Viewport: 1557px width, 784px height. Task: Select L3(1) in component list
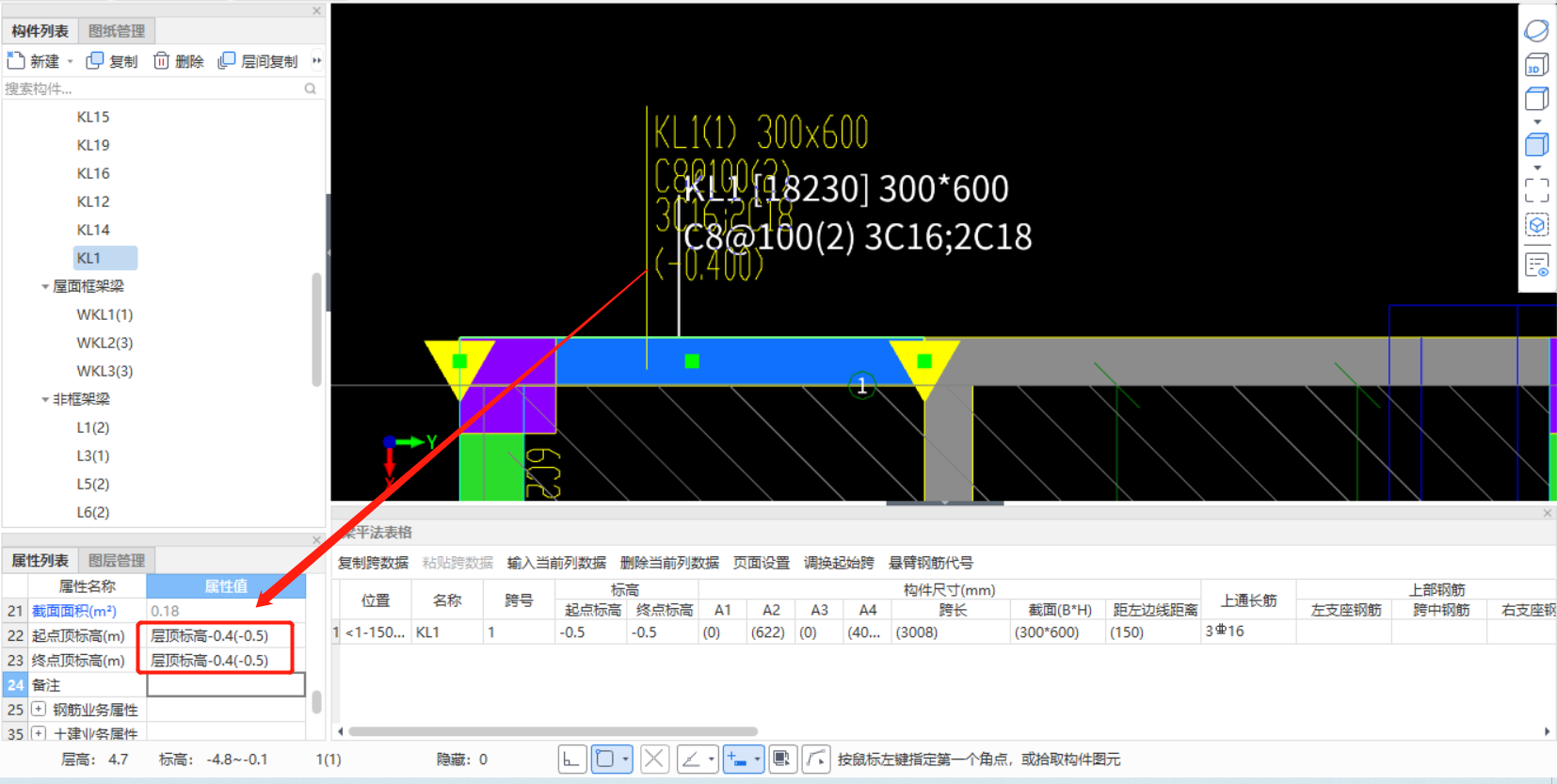click(93, 456)
